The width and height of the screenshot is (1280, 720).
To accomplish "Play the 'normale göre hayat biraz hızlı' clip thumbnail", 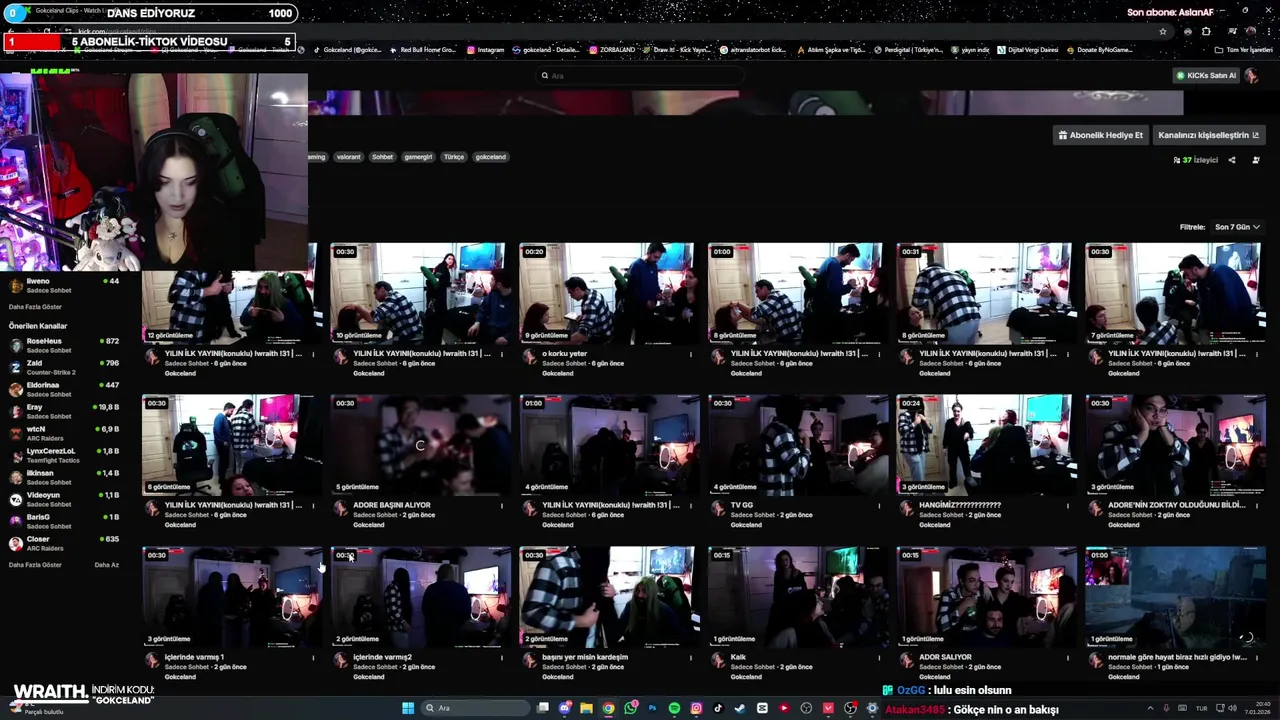I will click(1174, 597).
